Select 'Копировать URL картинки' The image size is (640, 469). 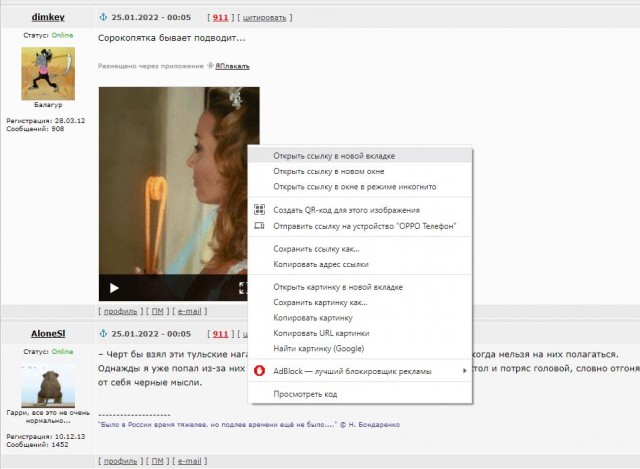(360, 333)
